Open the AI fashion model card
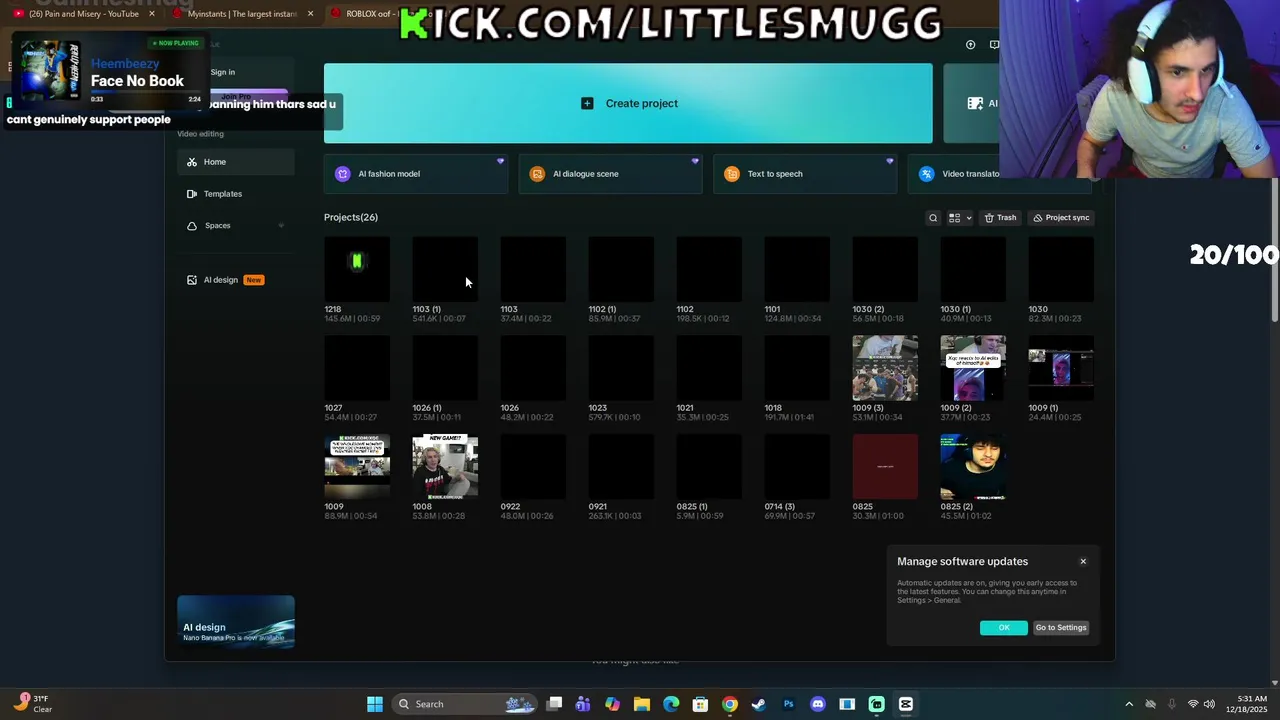1280x720 pixels. (x=416, y=174)
